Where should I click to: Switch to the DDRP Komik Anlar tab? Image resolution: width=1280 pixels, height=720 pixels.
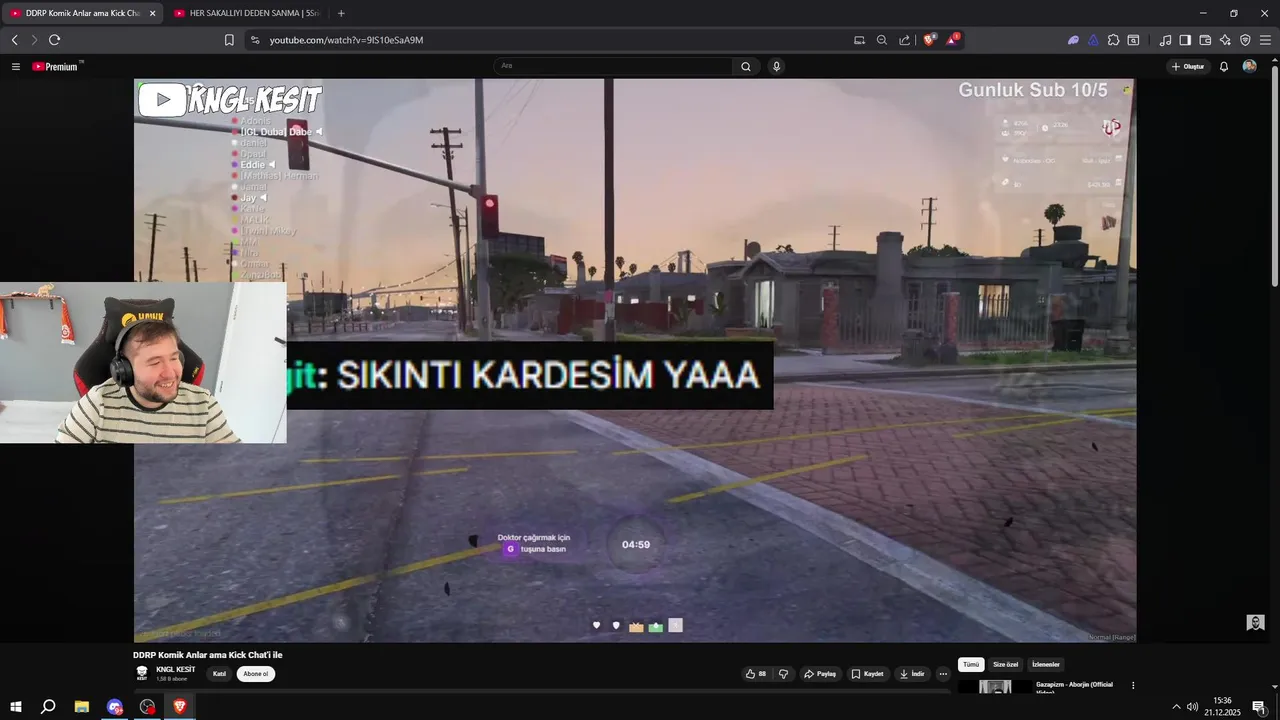pos(80,13)
